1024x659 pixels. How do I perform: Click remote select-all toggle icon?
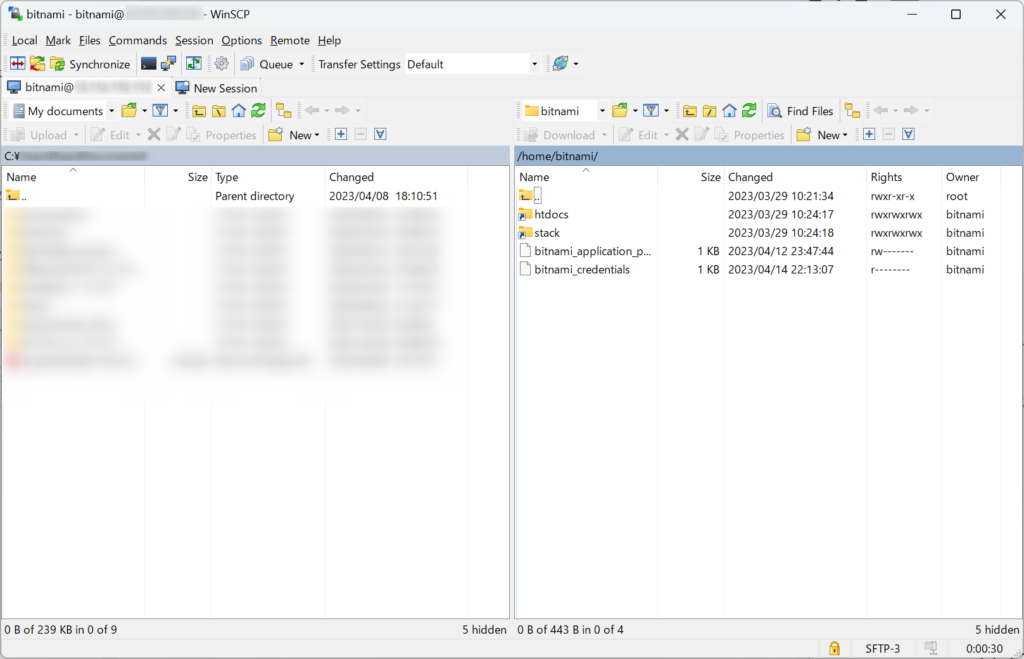point(908,134)
